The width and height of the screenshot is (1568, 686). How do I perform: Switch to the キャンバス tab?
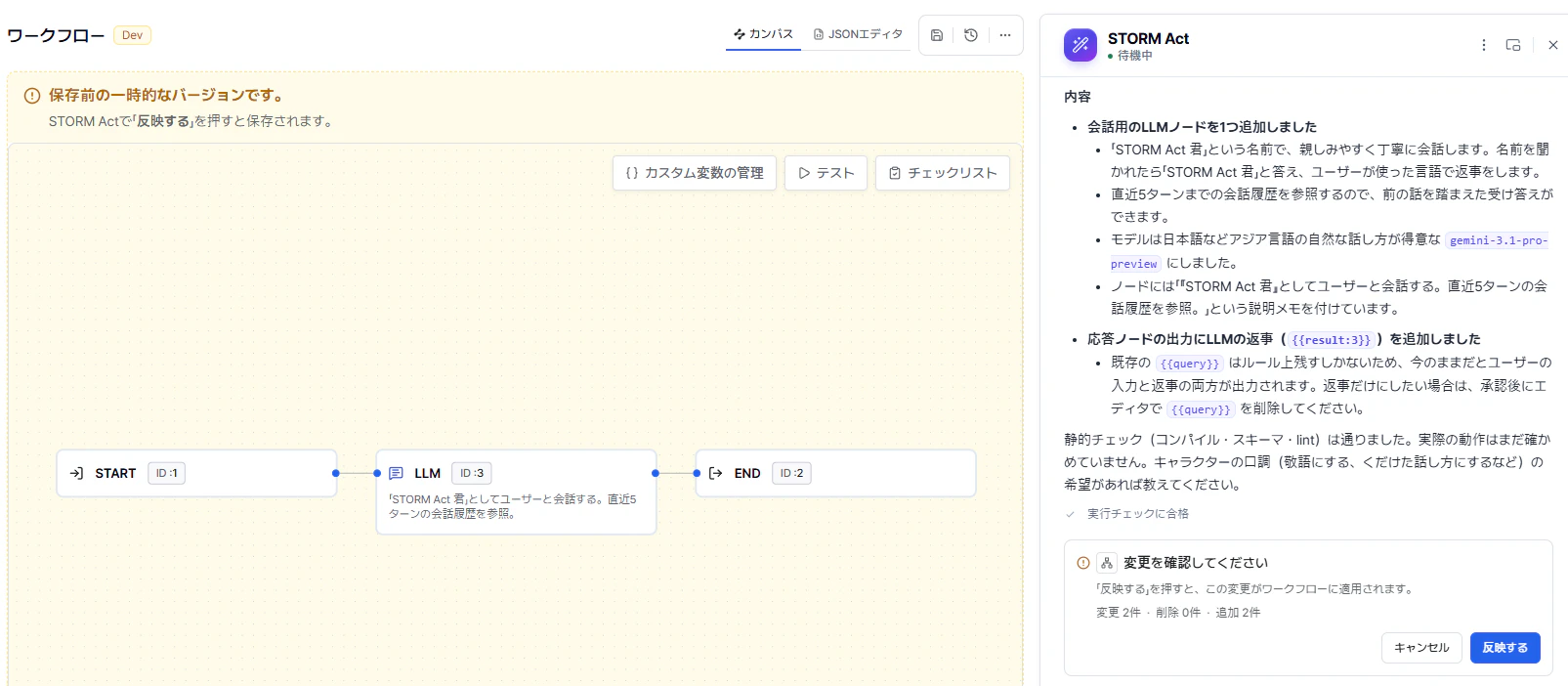click(763, 34)
